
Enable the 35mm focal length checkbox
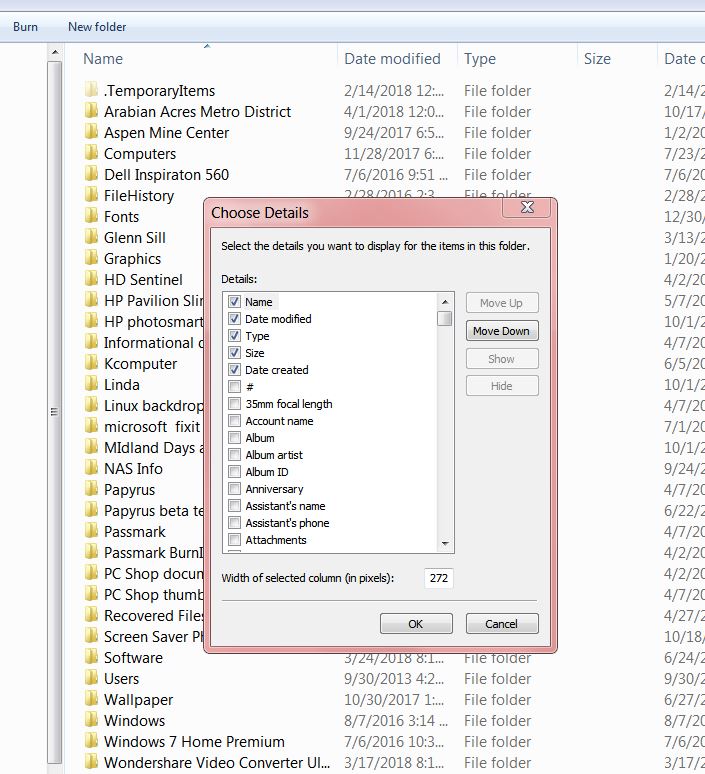(x=235, y=404)
